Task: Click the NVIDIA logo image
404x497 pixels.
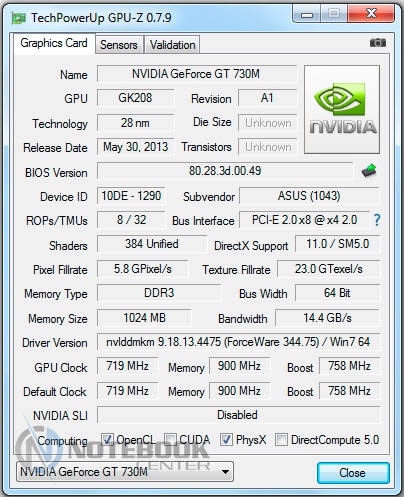Action: tap(342, 109)
